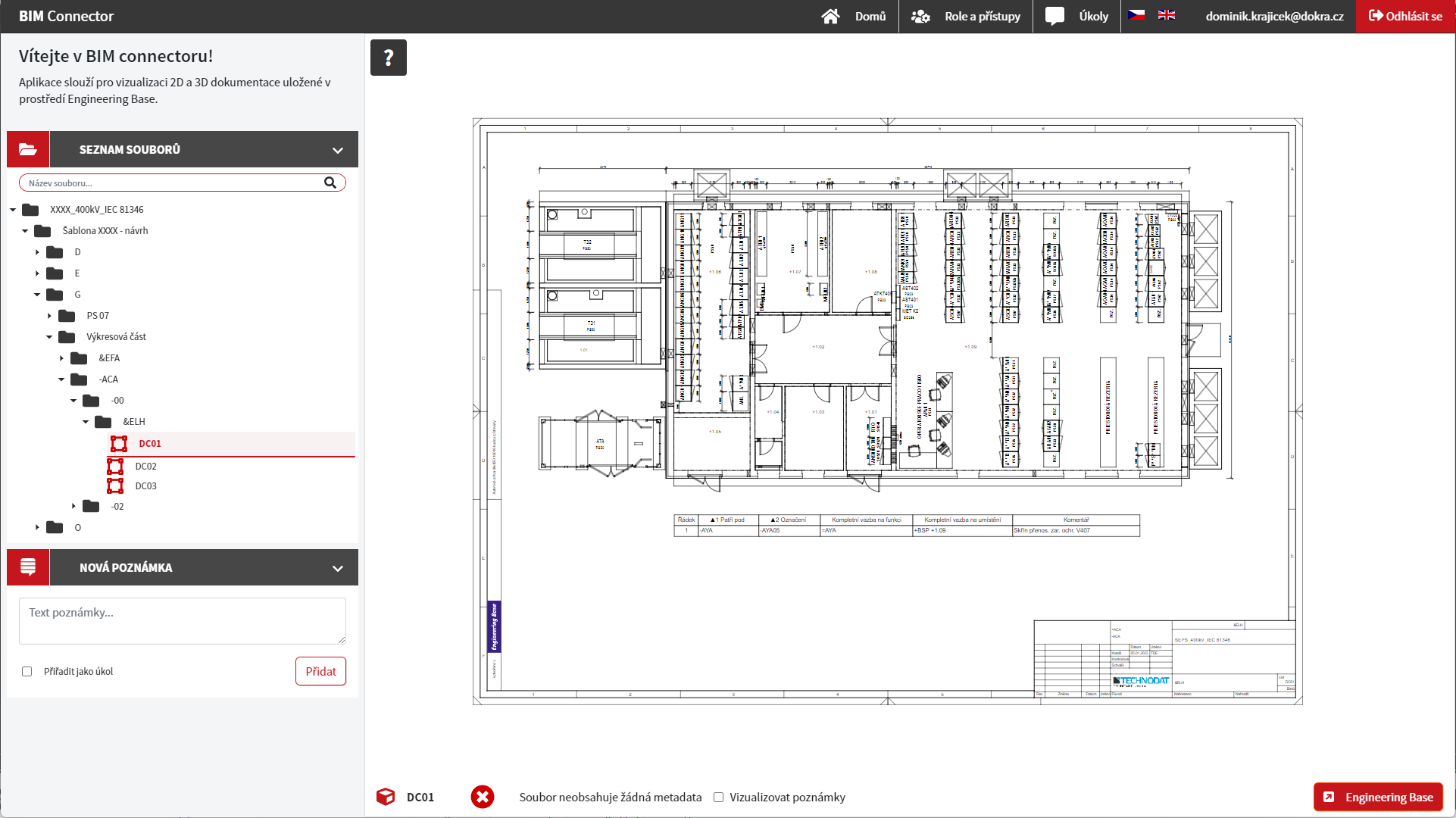Select the DC03 file
The height and width of the screenshot is (818, 1456).
click(146, 485)
